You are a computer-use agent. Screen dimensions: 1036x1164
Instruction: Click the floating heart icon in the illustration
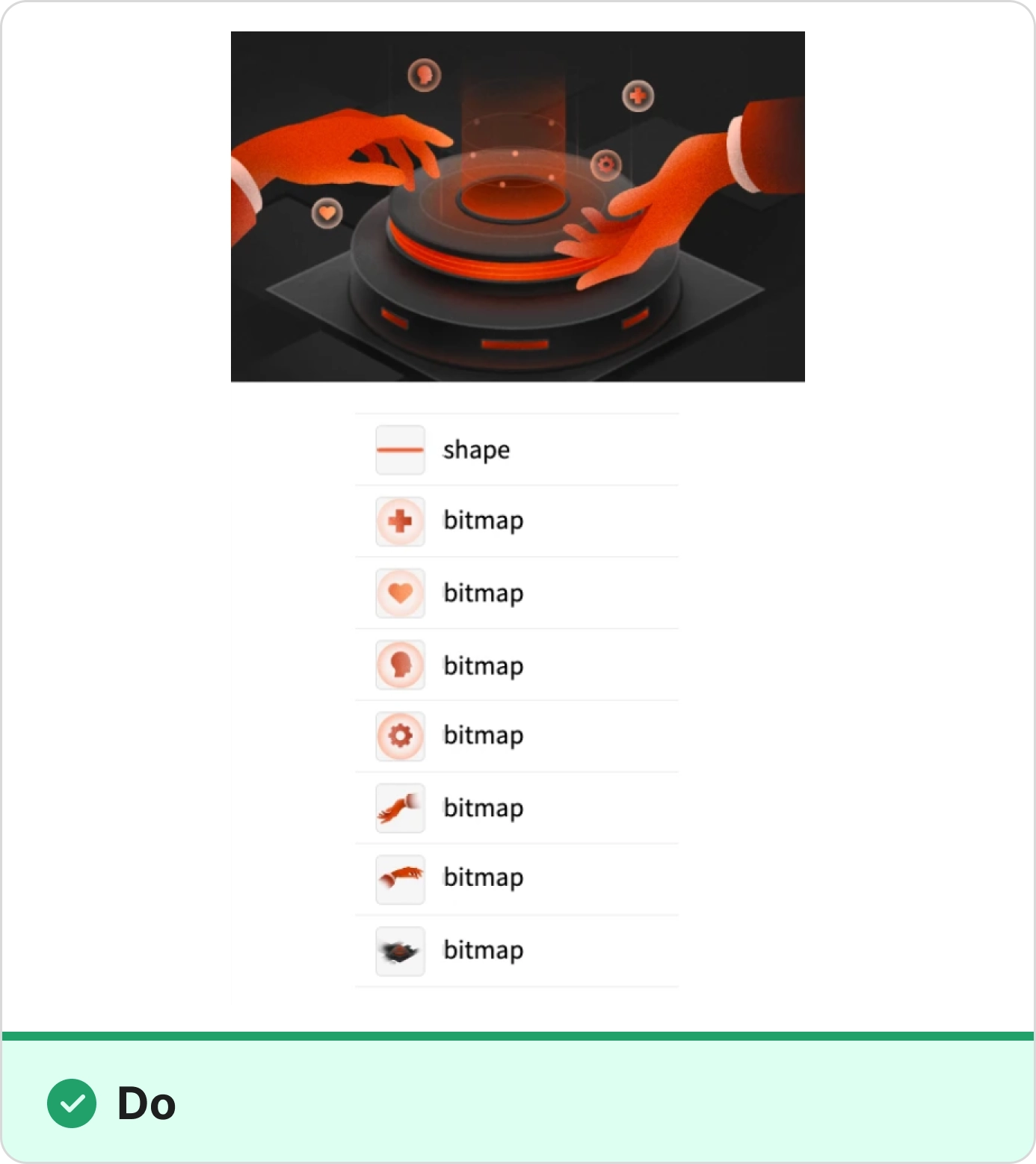[x=327, y=213]
